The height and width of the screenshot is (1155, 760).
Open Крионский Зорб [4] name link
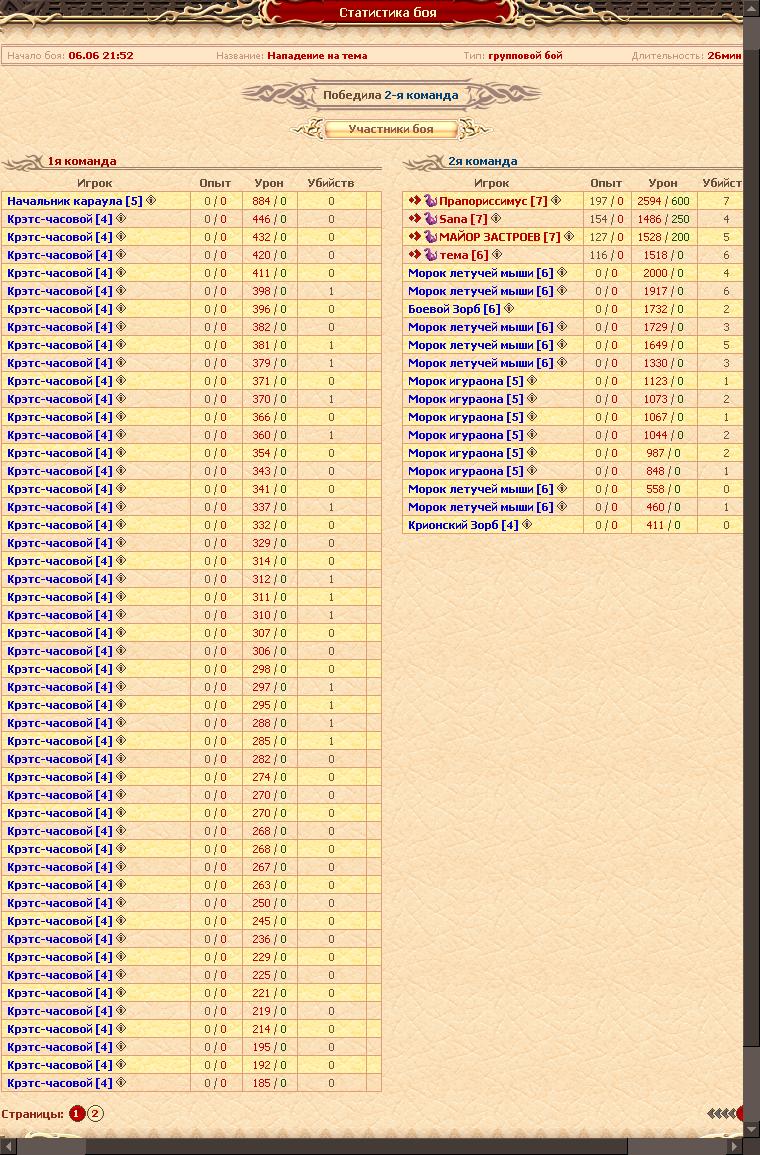[x=463, y=525]
